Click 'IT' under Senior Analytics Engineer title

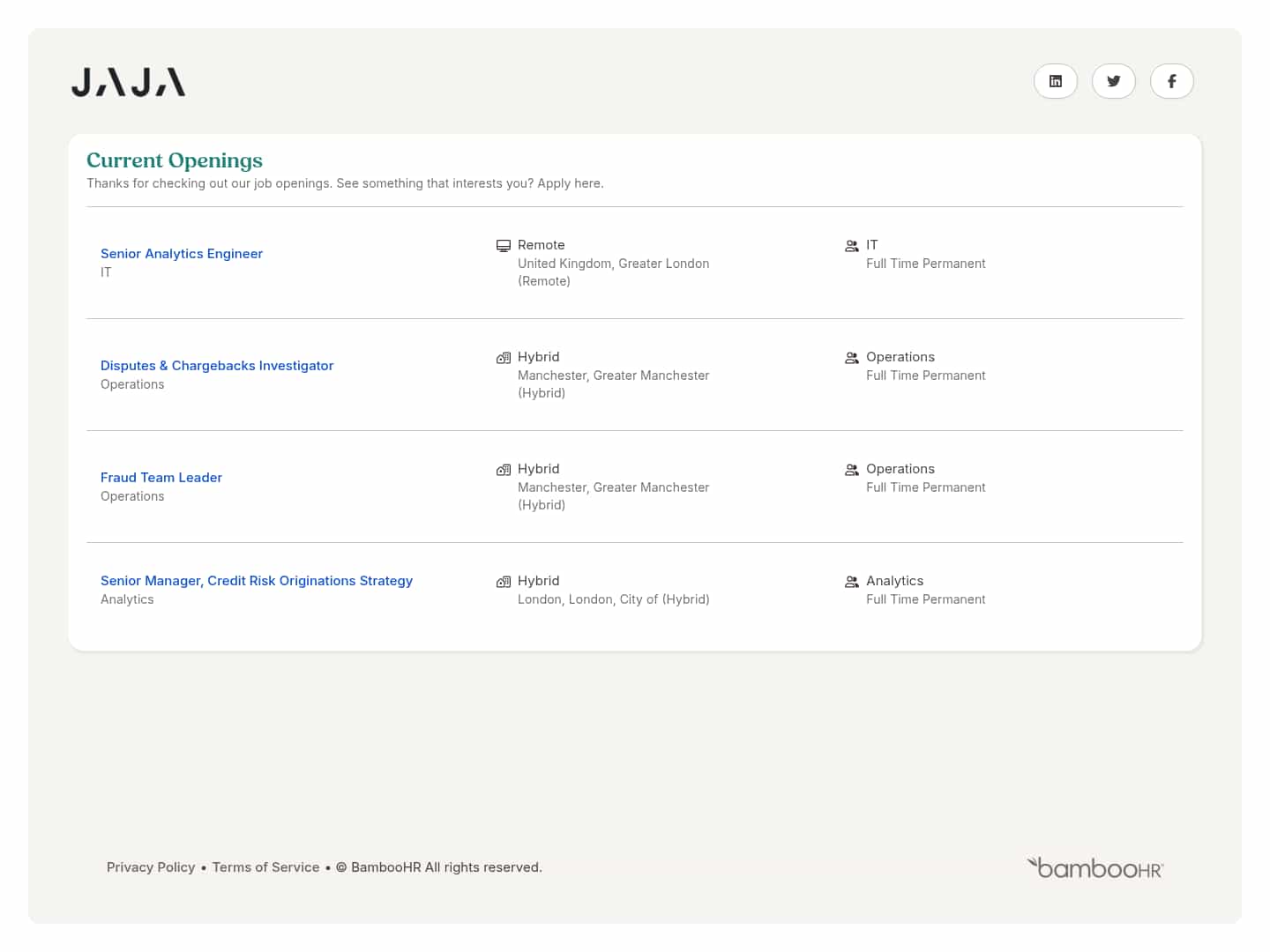(x=106, y=272)
